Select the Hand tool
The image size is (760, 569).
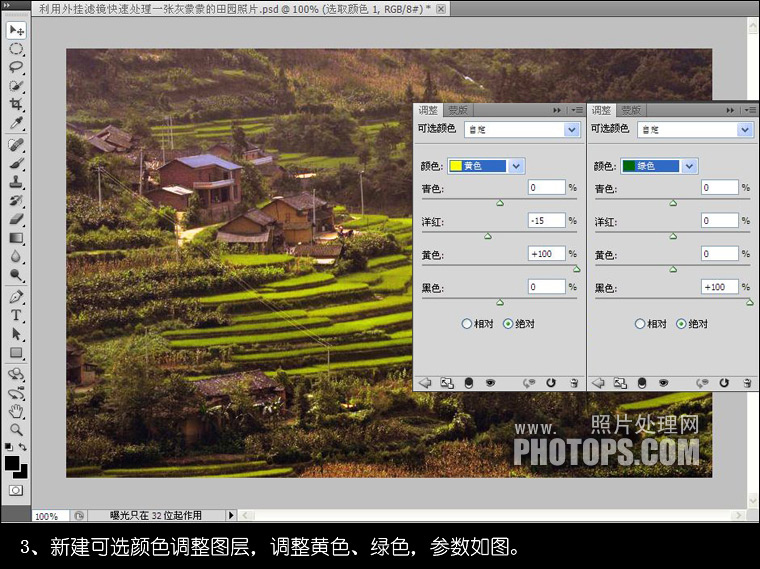(x=16, y=411)
